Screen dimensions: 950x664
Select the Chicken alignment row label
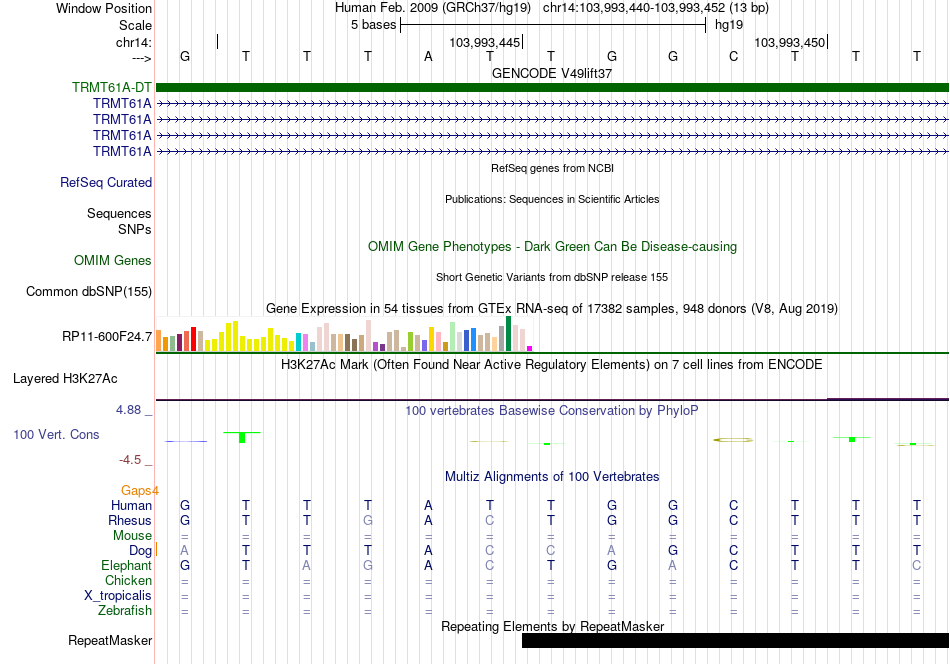pos(128,580)
